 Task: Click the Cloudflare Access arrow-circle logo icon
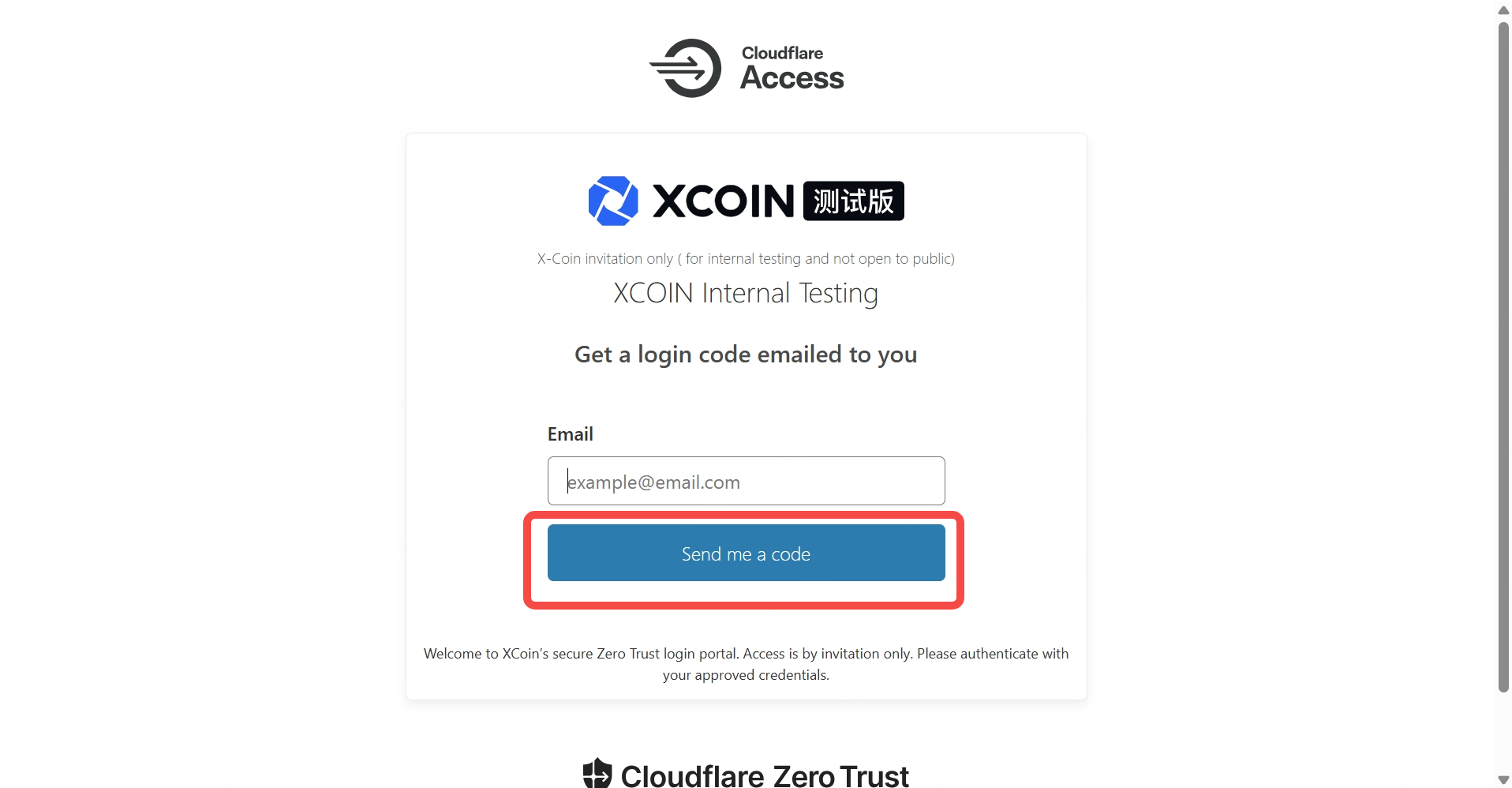point(685,69)
